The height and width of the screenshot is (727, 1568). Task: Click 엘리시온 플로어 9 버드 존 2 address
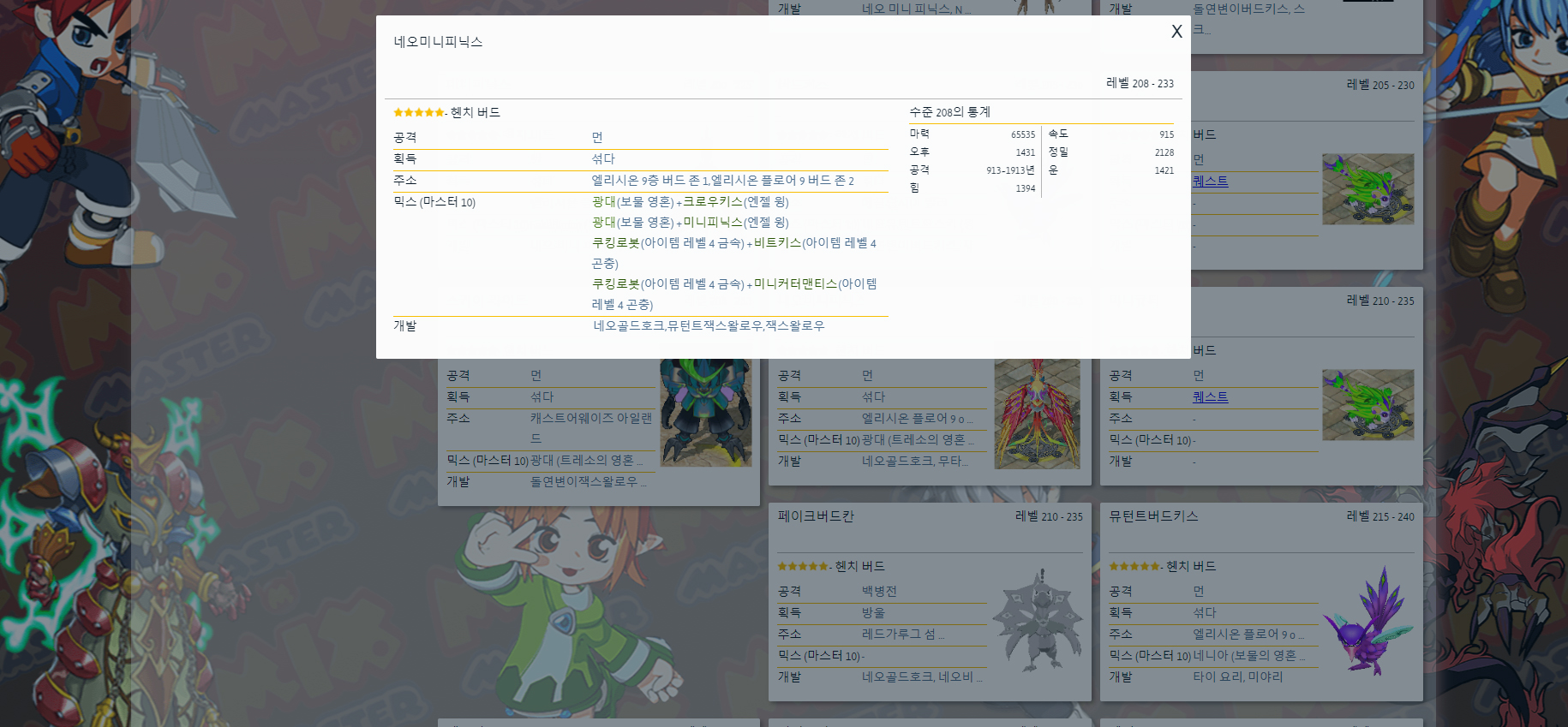(782, 181)
